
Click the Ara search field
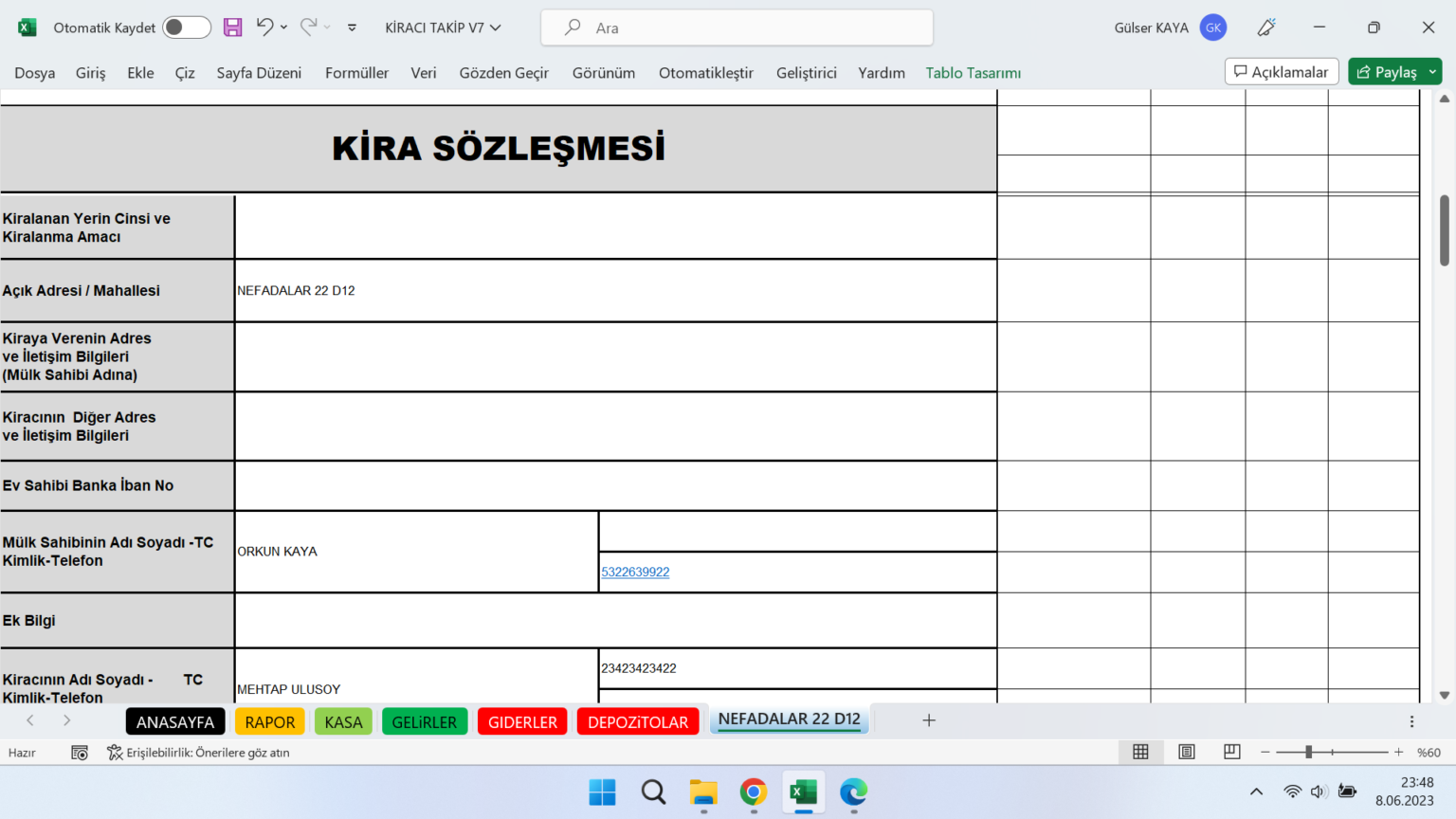[737, 27]
